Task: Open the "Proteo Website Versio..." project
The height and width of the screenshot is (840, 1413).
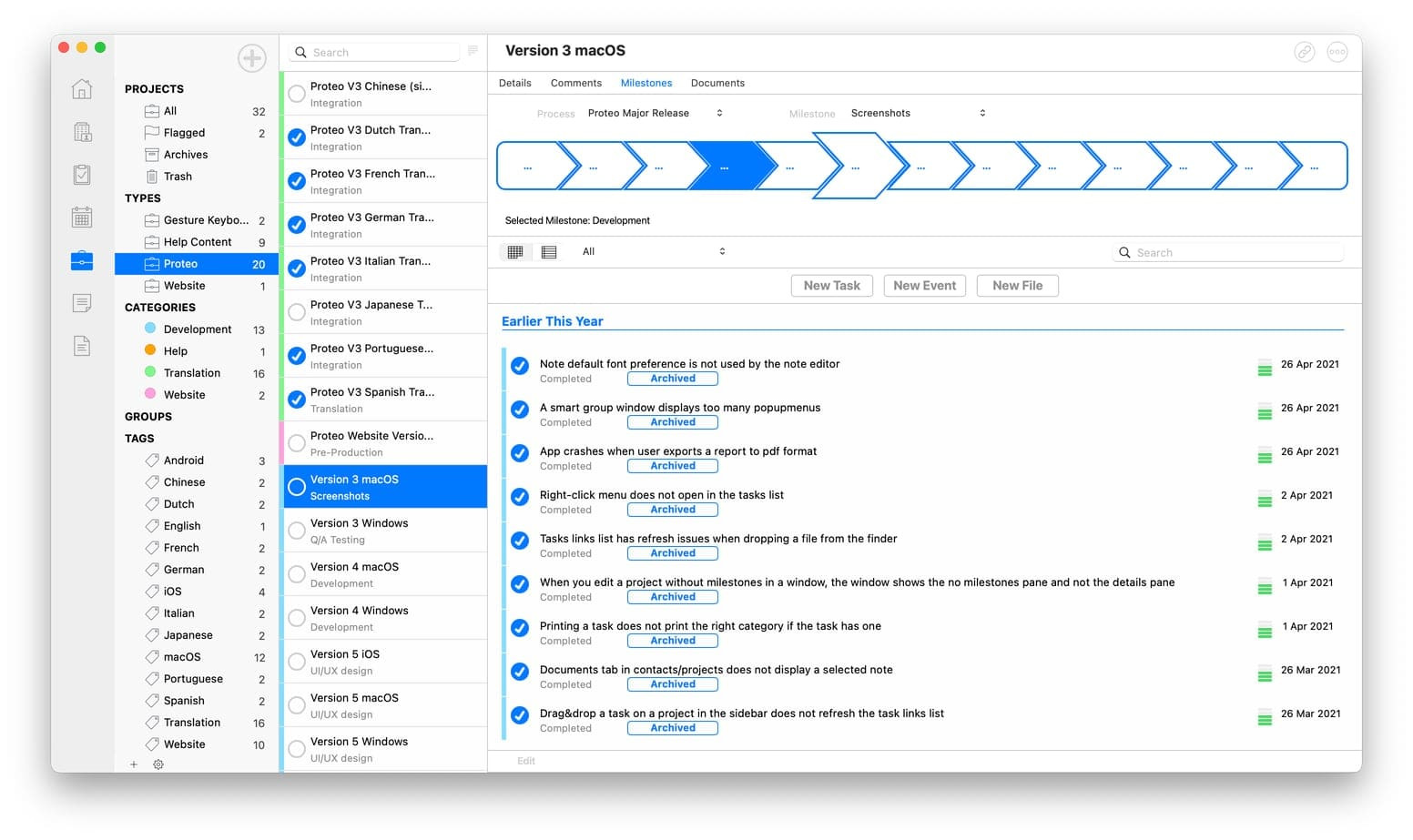Action: (x=385, y=443)
